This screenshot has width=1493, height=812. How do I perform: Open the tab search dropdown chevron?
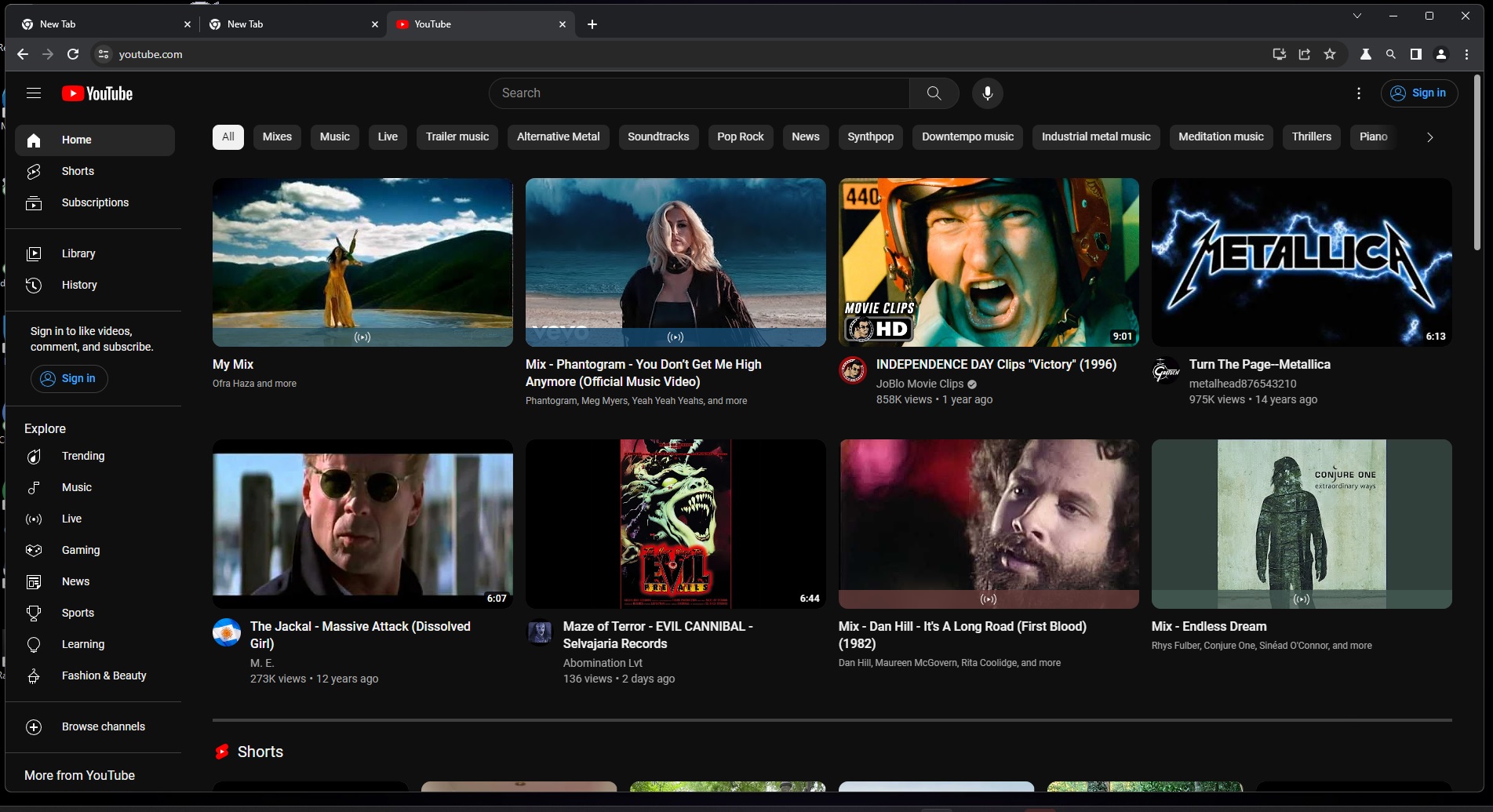point(1356,16)
